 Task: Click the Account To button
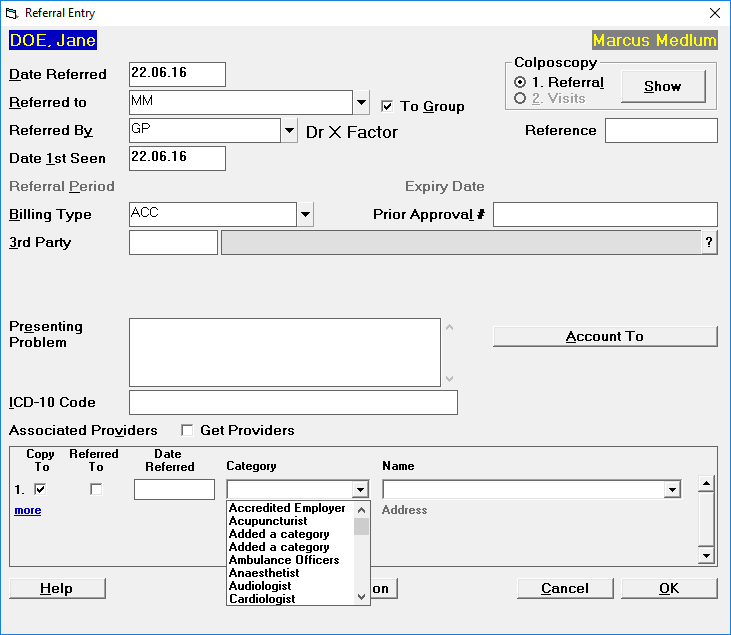point(605,336)
